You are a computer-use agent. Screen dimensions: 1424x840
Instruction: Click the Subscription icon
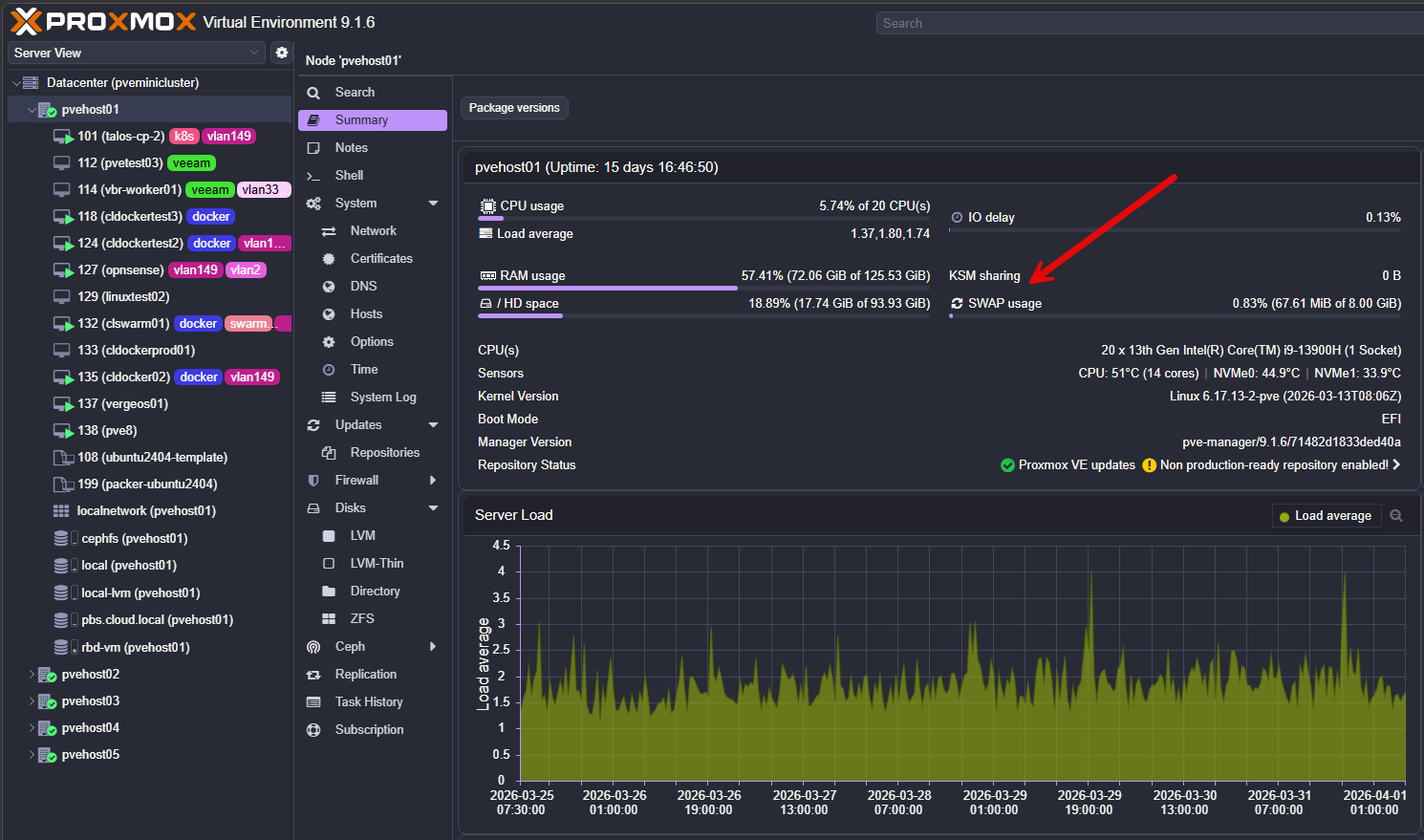tap(313, 730)
